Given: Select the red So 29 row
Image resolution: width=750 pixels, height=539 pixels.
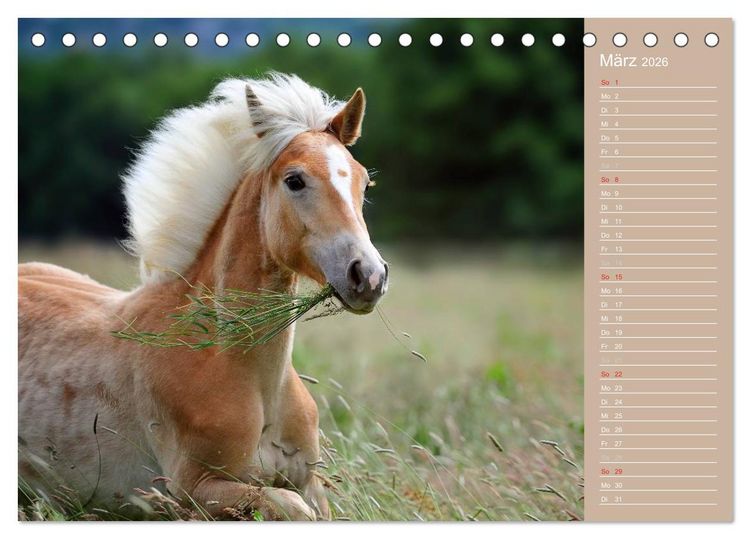Looking at the screenshot, I should [x=658, y=472].
